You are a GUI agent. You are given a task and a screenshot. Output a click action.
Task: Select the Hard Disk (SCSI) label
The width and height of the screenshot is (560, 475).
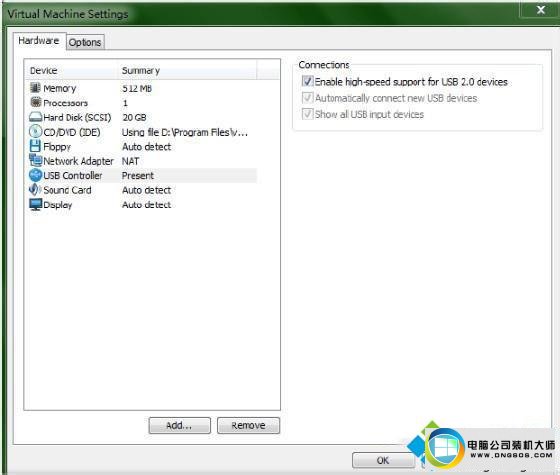[77, 117]
